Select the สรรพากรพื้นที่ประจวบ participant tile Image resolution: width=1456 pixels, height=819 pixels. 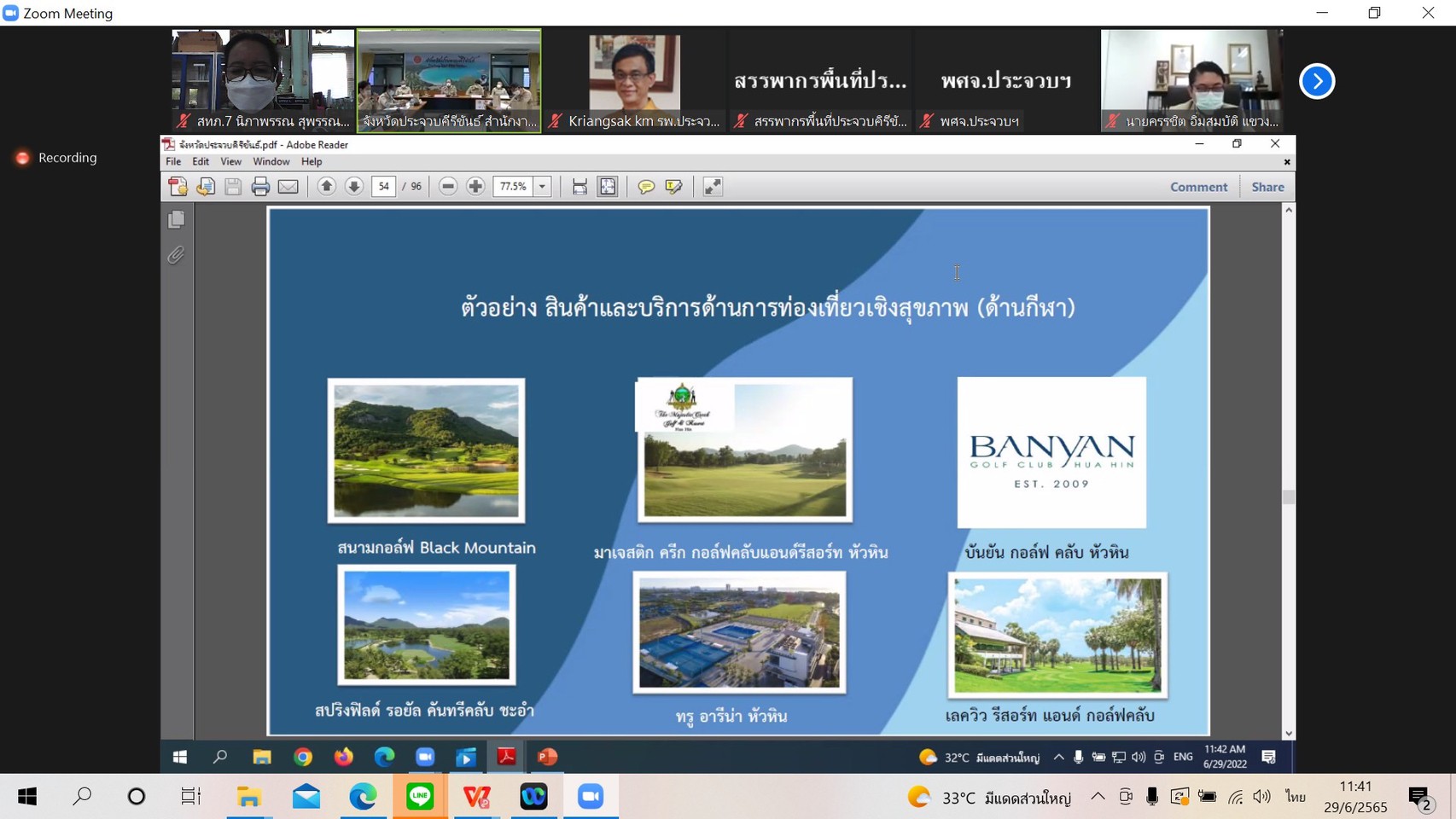pos(819,81)
